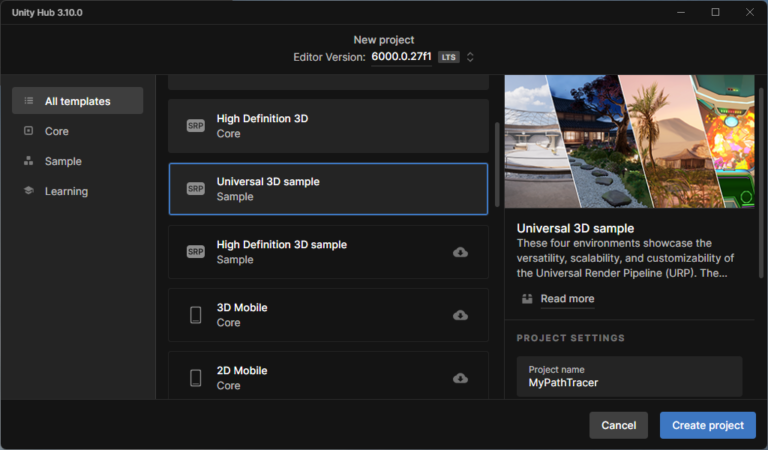Click phone icon on 3D Mobile template
This screenshot has width=768, height=450.
(x=196, y=315)
